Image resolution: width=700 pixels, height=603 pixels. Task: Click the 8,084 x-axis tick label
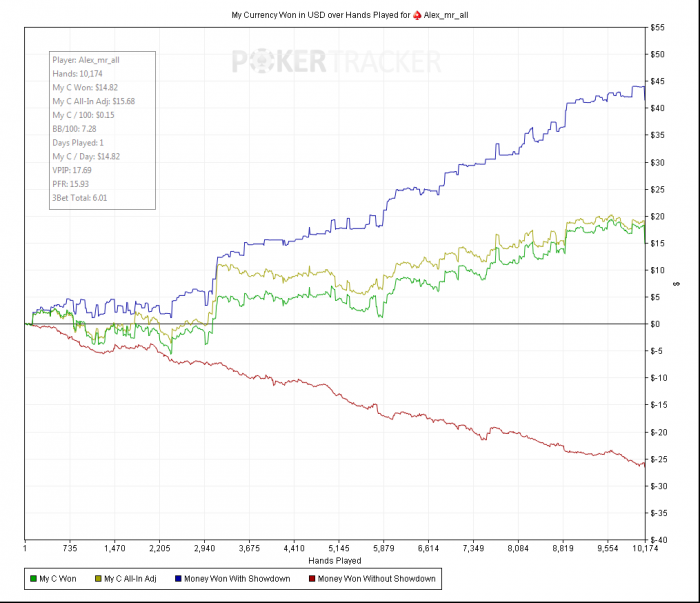coord(518,548)
